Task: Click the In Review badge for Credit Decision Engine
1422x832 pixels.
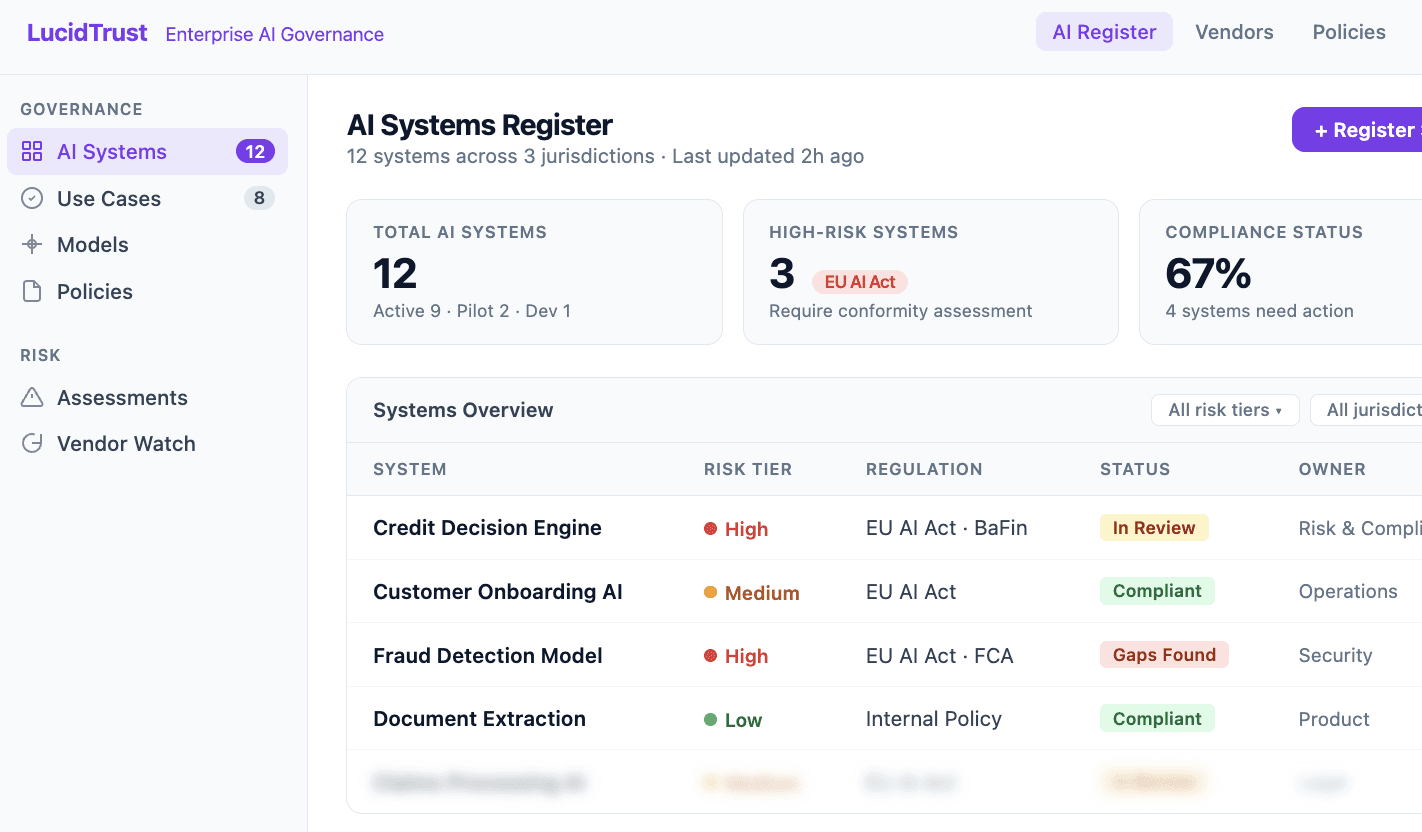Action: tap(1154, 528)
